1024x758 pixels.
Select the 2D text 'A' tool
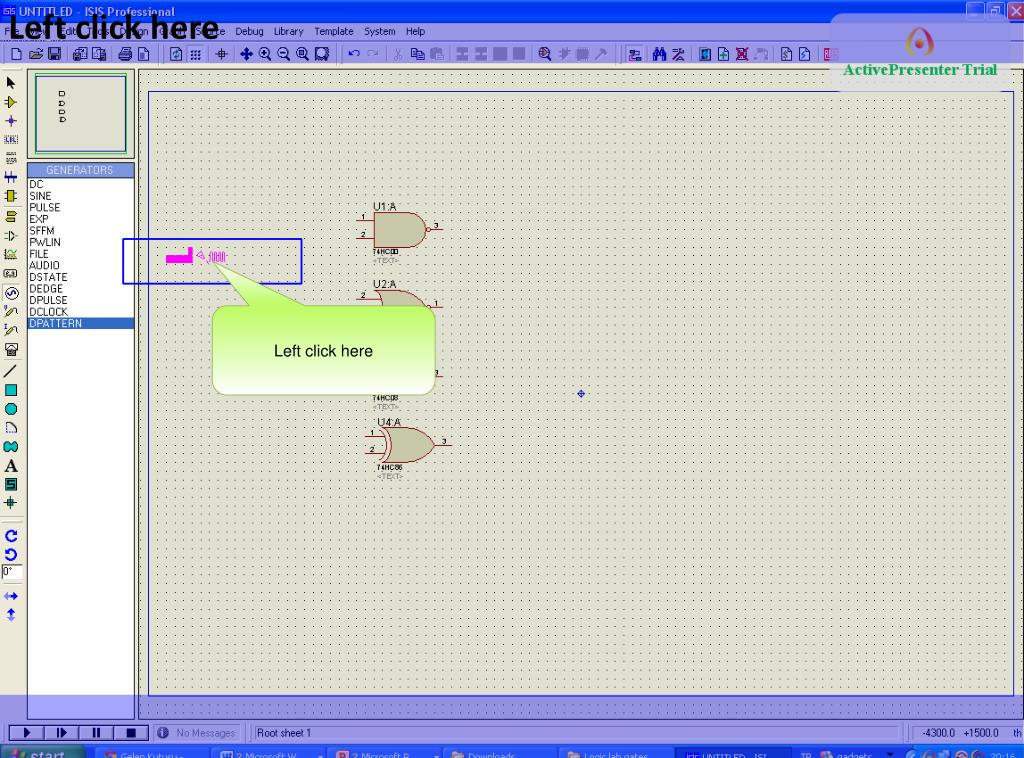pyautogui.click(x=11, y=466)
